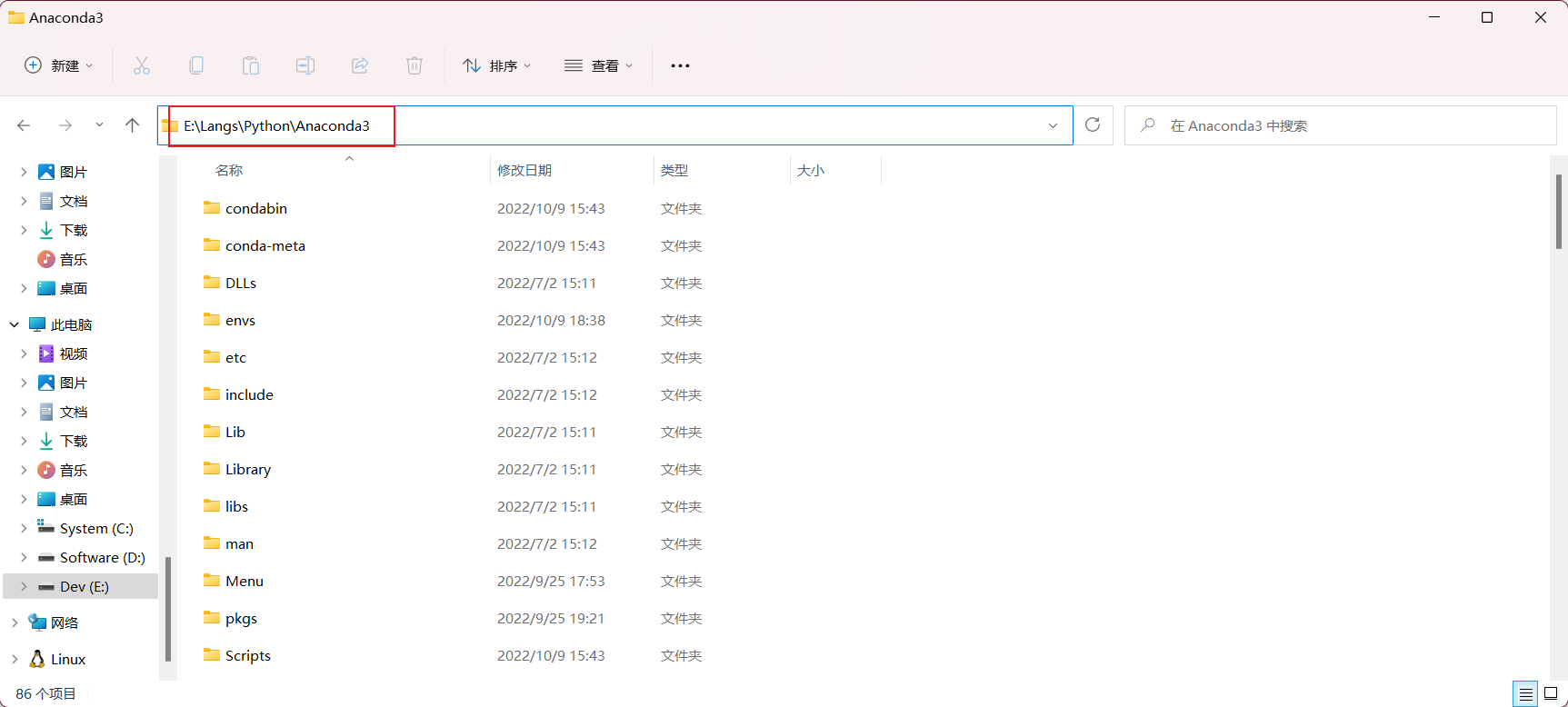This screenshot has height=707, width=1568.
Task: Open recent locations dropdown chevron
Action: tap(99, 125)
